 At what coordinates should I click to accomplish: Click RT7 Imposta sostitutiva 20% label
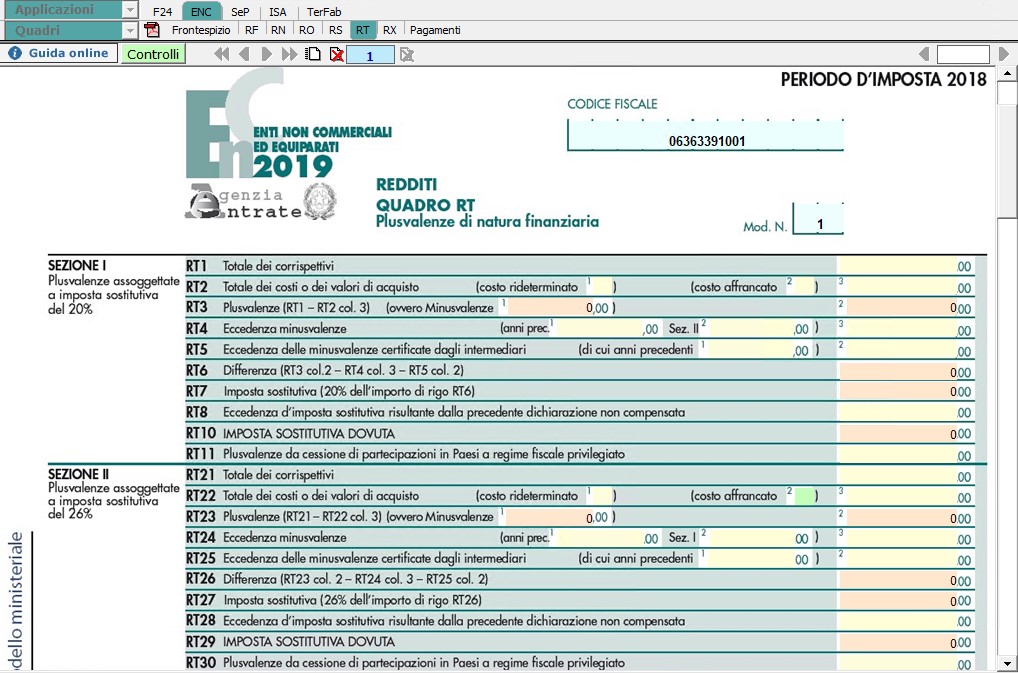point(349,391)
